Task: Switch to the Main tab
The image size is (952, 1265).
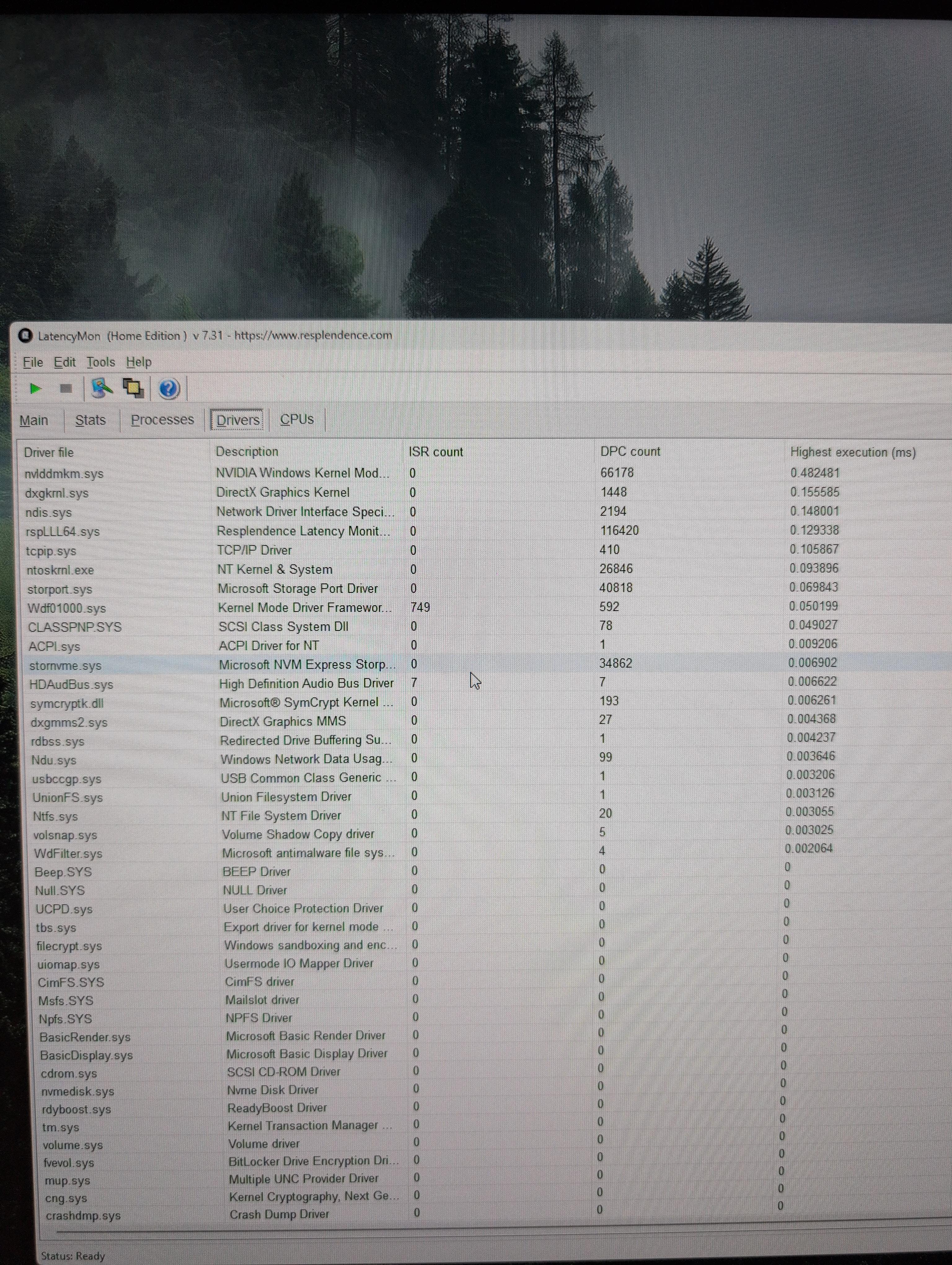Action: click(34, 420)
